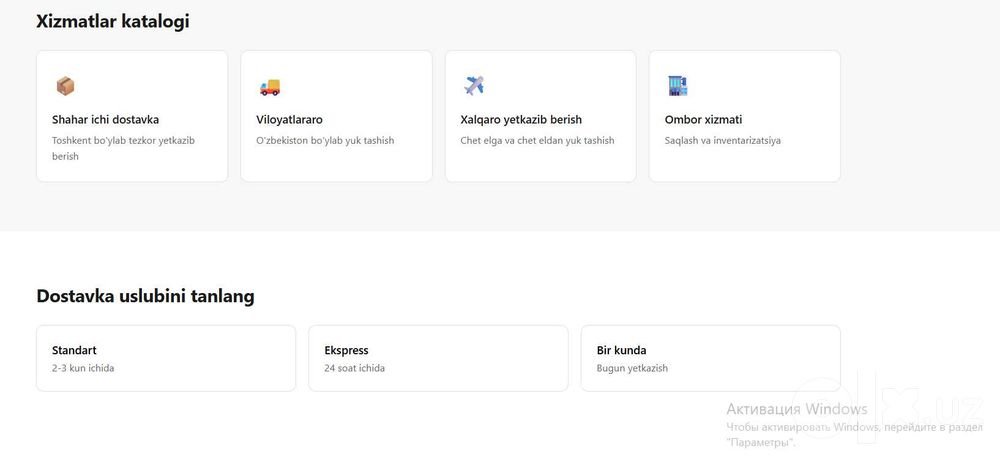Screen dimensions: 1000x457
Task: Open the Ombor xizmati card
Action: click(x=744, y=116)
